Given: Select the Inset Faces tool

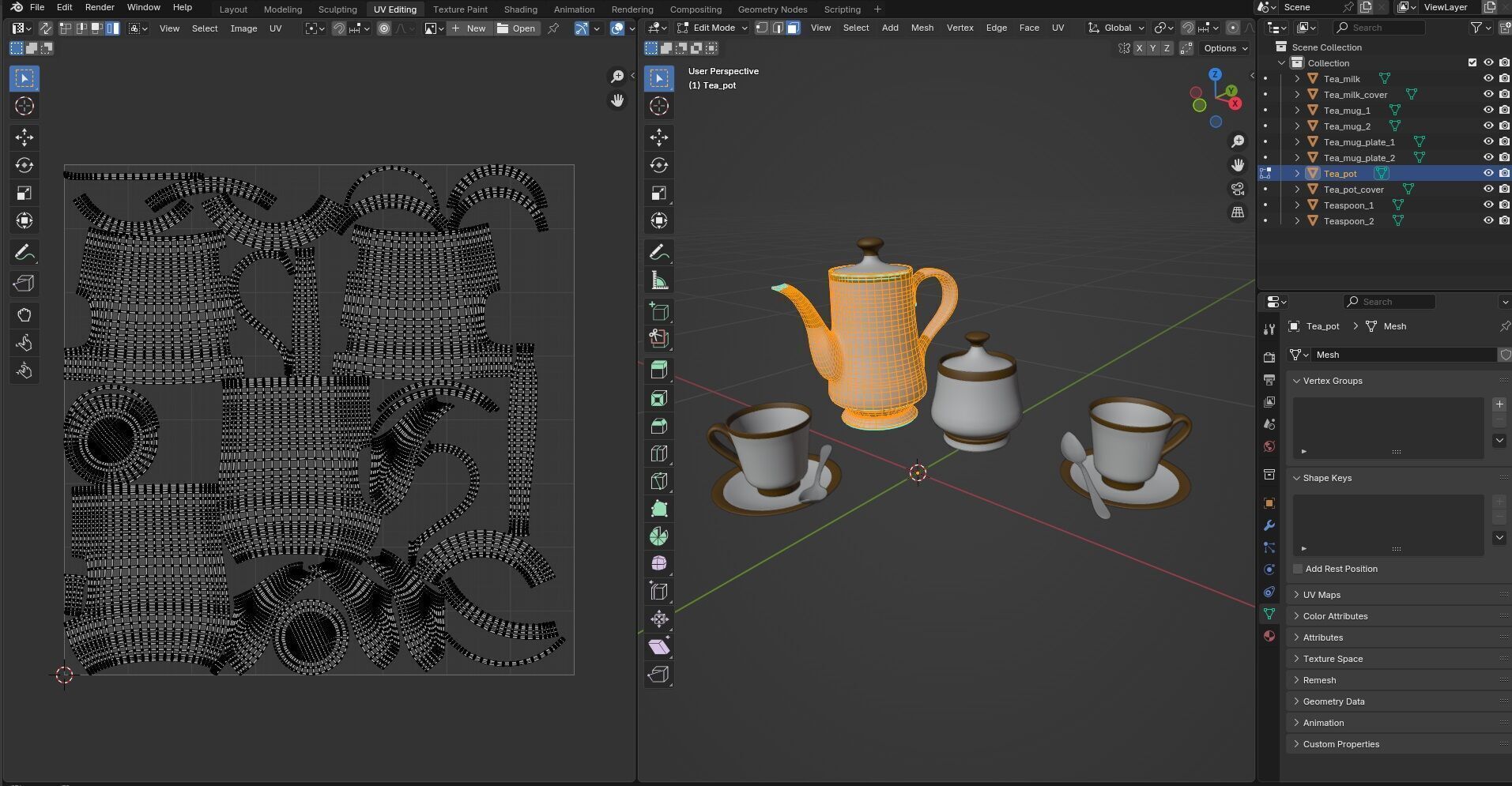Looking at the screenshot, I should tap(658, 398).
